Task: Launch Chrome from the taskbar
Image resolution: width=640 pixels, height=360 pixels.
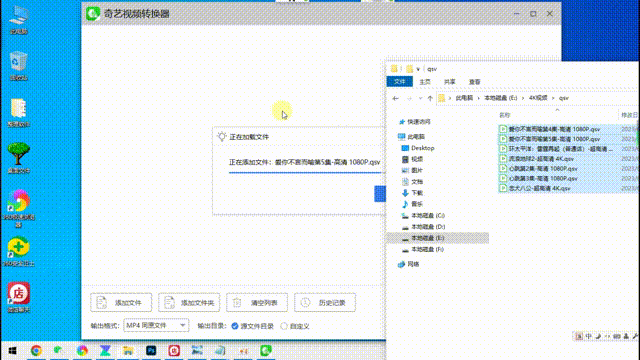Action: pos(36,351)
